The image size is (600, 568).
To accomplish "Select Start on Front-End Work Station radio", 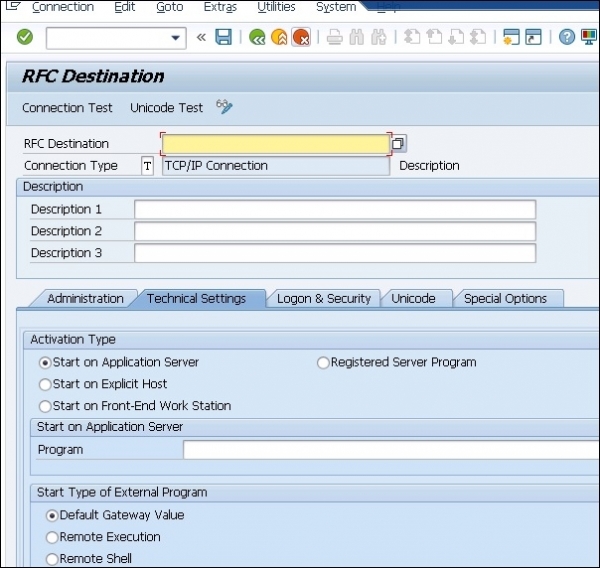I will (x=45, y=406).
